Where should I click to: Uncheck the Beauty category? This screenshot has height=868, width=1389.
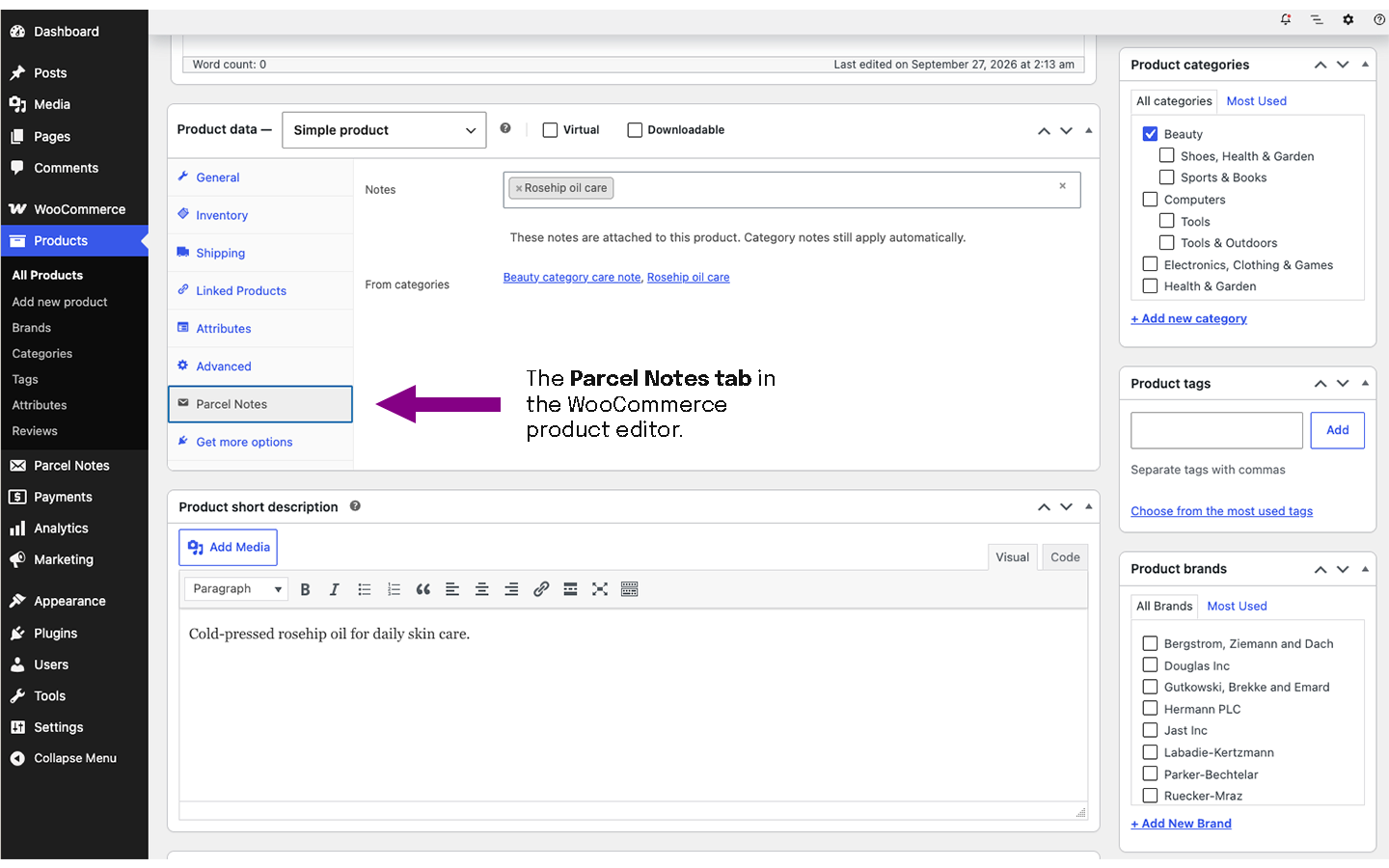tap(1150, 134)
